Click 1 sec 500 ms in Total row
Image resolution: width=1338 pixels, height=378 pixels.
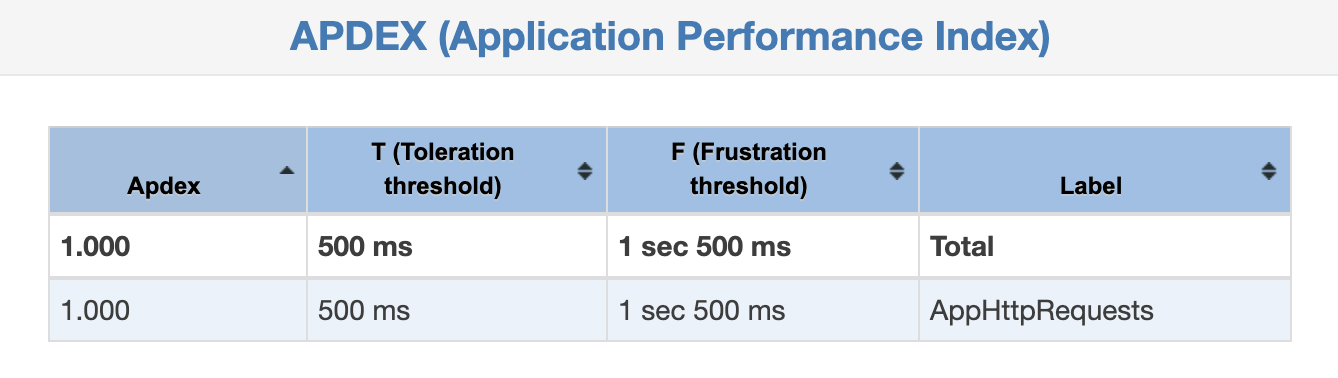coord(705,246)
